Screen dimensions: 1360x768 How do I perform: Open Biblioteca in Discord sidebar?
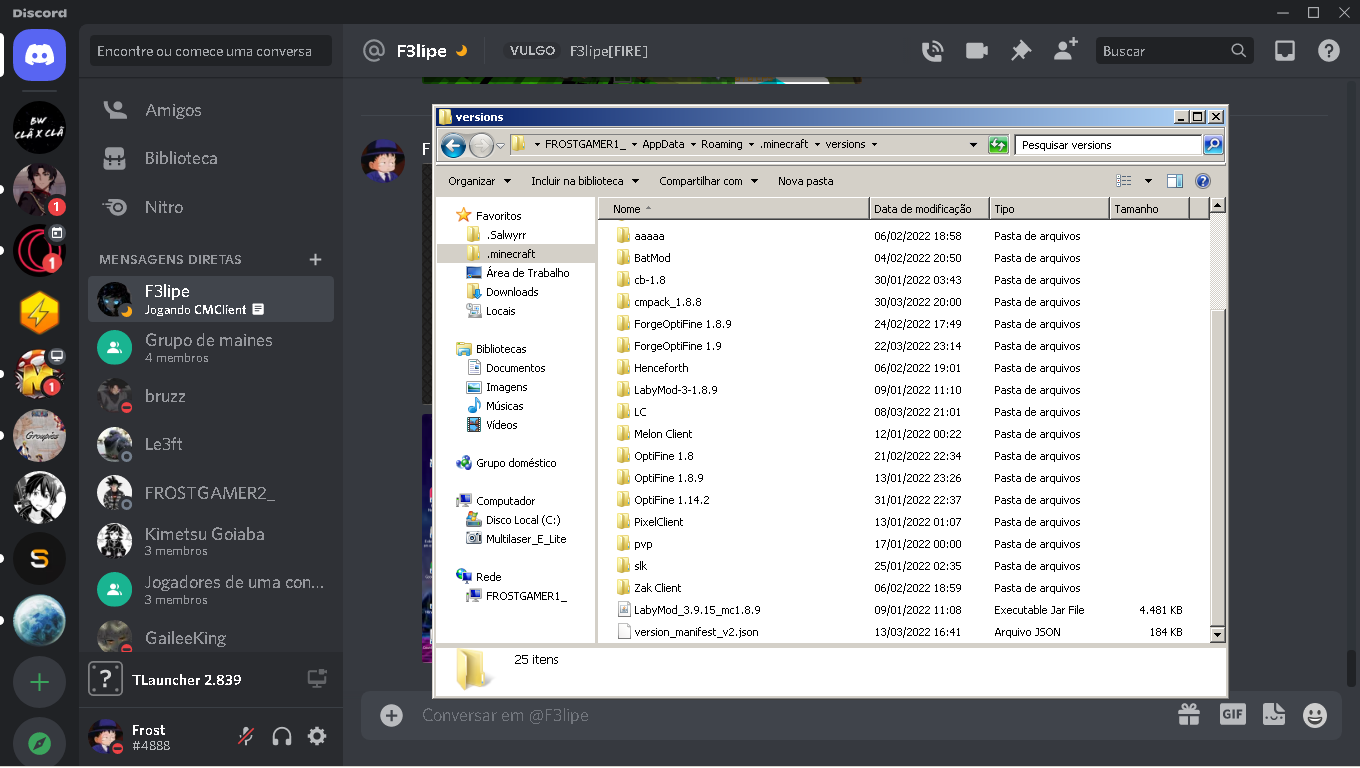point(211,158)
